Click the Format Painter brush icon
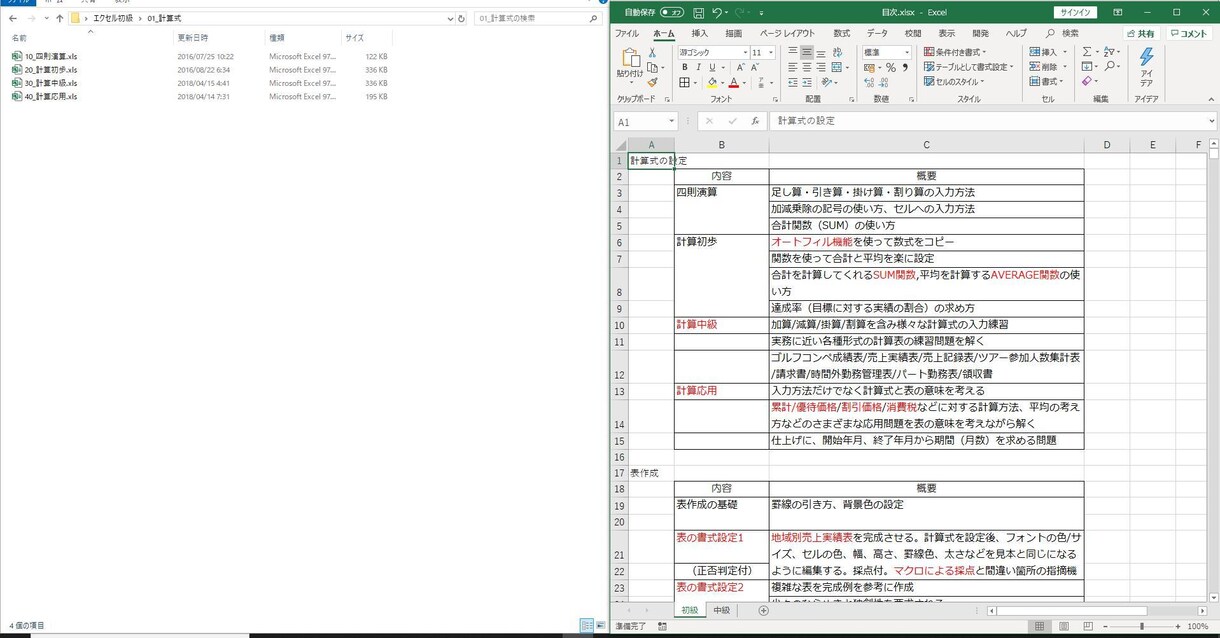This screenshot has width=1220, height=638. (652, 82)
